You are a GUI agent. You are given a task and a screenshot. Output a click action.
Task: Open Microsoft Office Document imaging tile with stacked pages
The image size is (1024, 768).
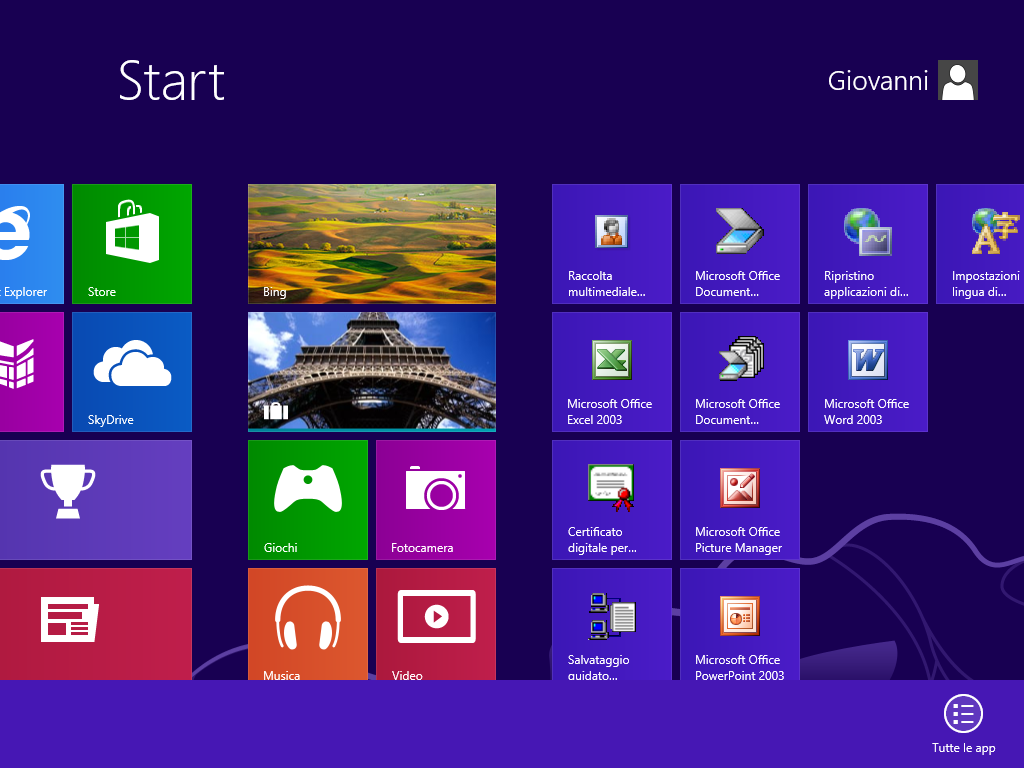pyautogui.click(x=739, y=372)
